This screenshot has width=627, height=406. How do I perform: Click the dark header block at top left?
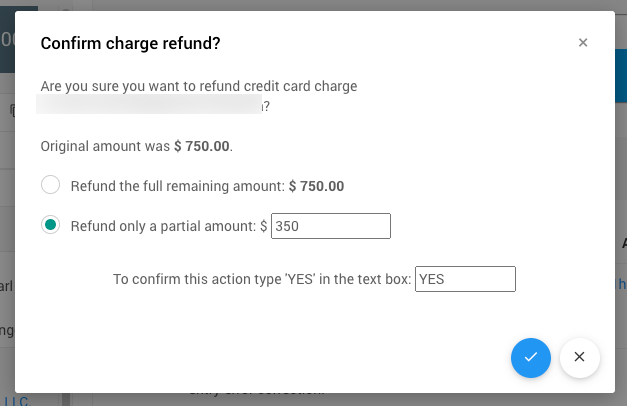(7, 40)
